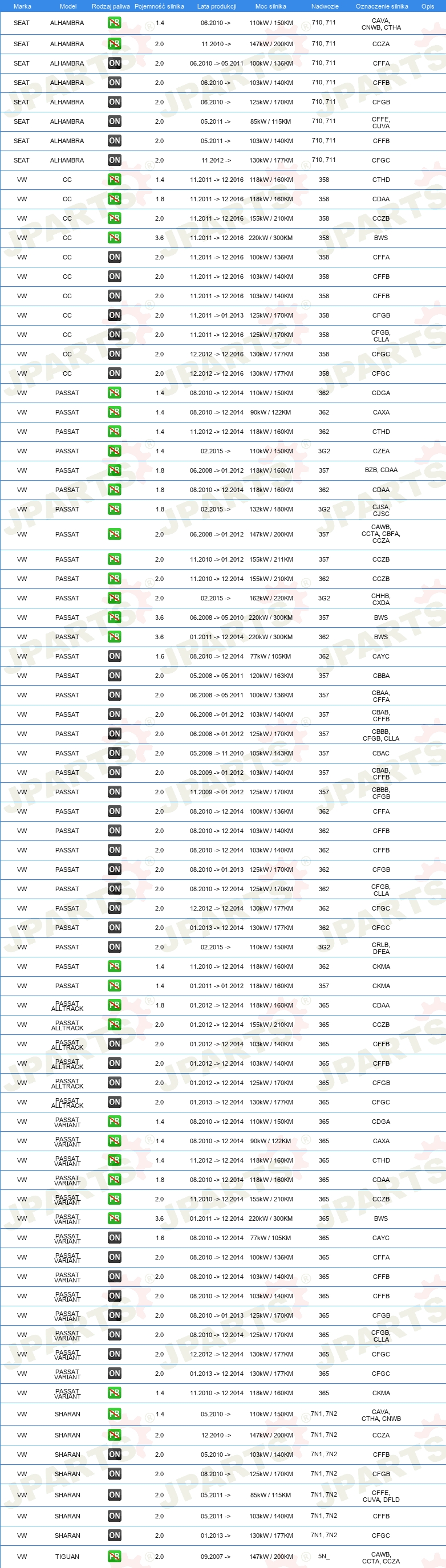Viewport: 446px width, 1568px height.
Task: Click production years '06.2008 -> 05.2010'
Action: pyautogui.click(x=217, y=617)
